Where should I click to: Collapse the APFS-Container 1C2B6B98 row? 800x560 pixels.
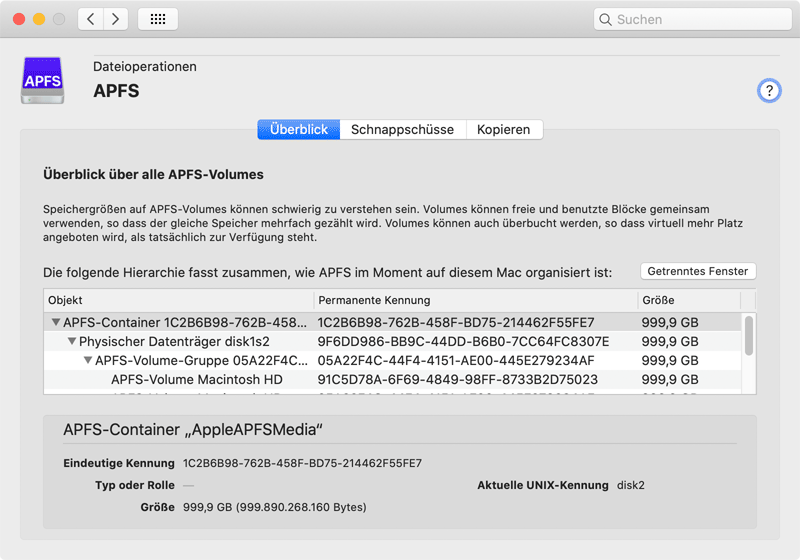pos(56,322)
